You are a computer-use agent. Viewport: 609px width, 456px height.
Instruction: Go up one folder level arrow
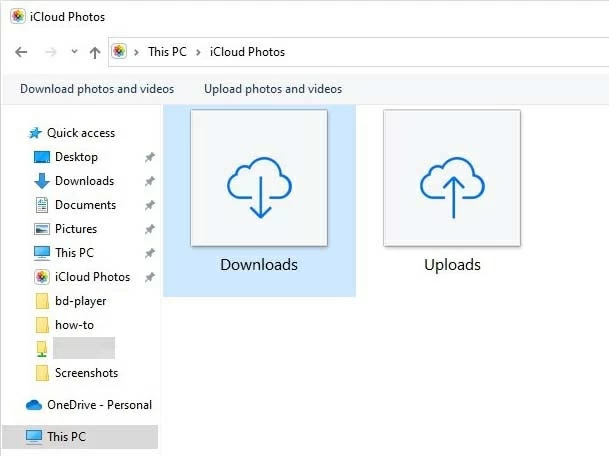click(95, 52)
